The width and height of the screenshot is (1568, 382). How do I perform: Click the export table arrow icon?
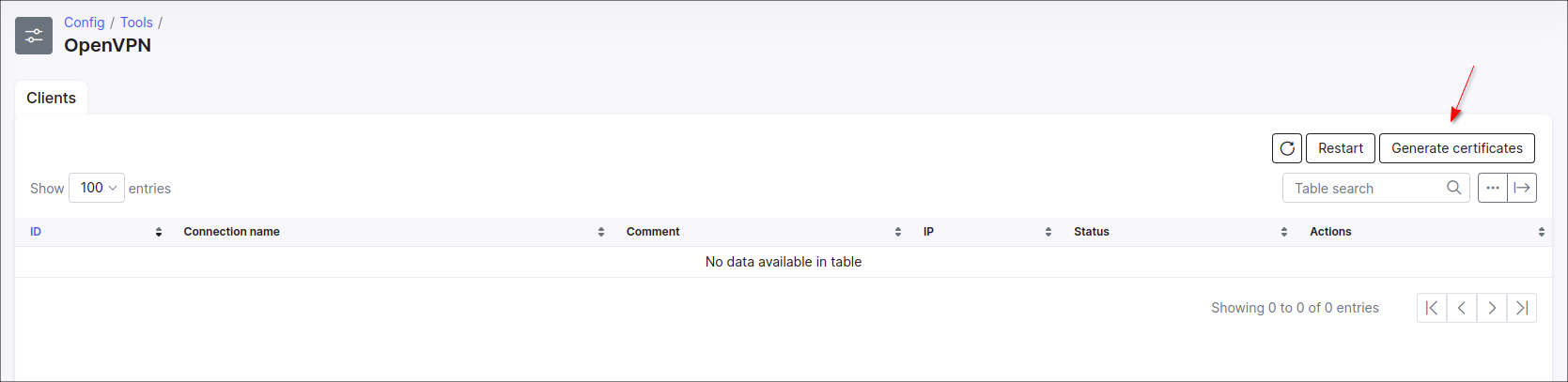1522,188
